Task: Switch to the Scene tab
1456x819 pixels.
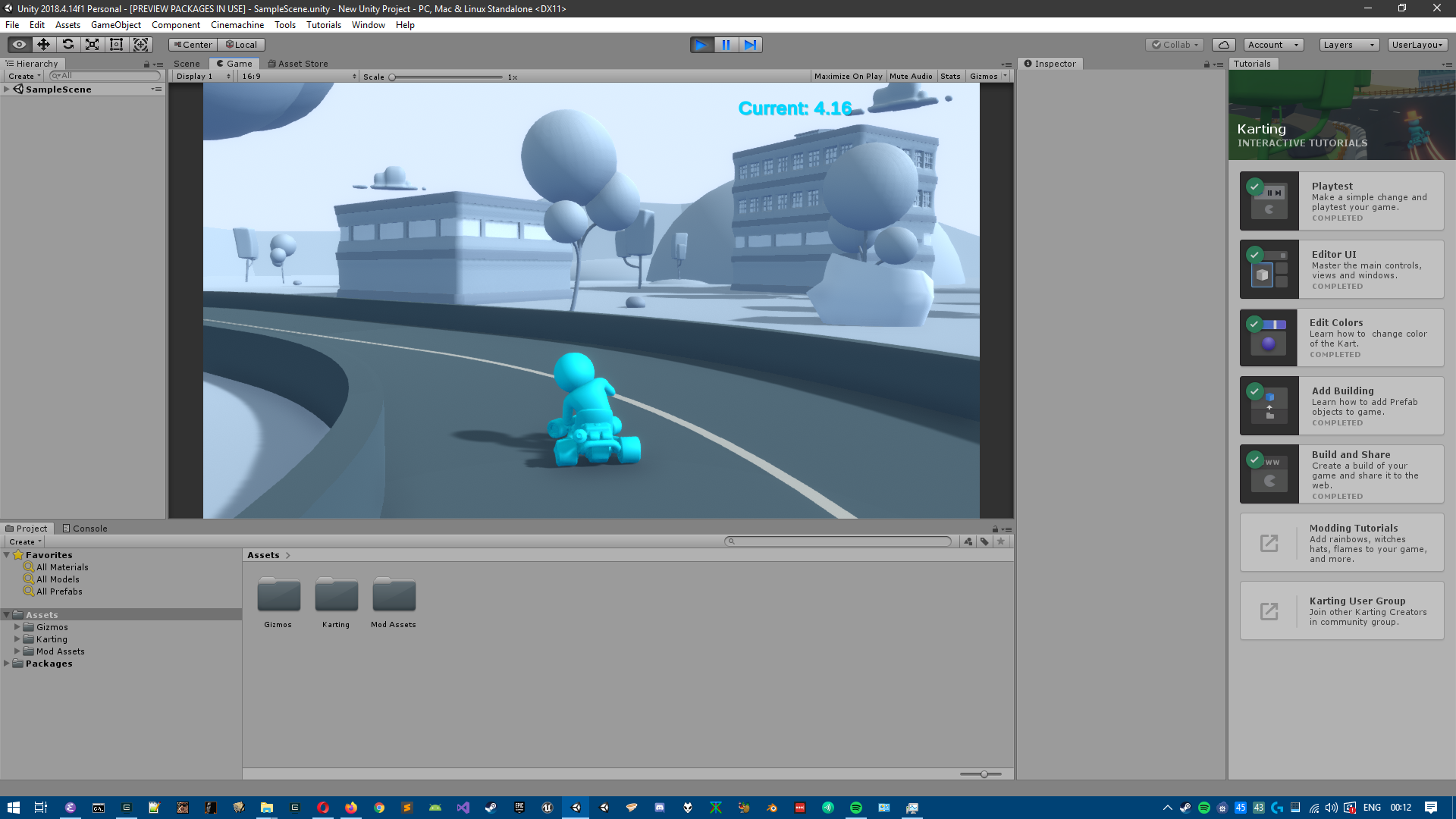Action: 187,64
